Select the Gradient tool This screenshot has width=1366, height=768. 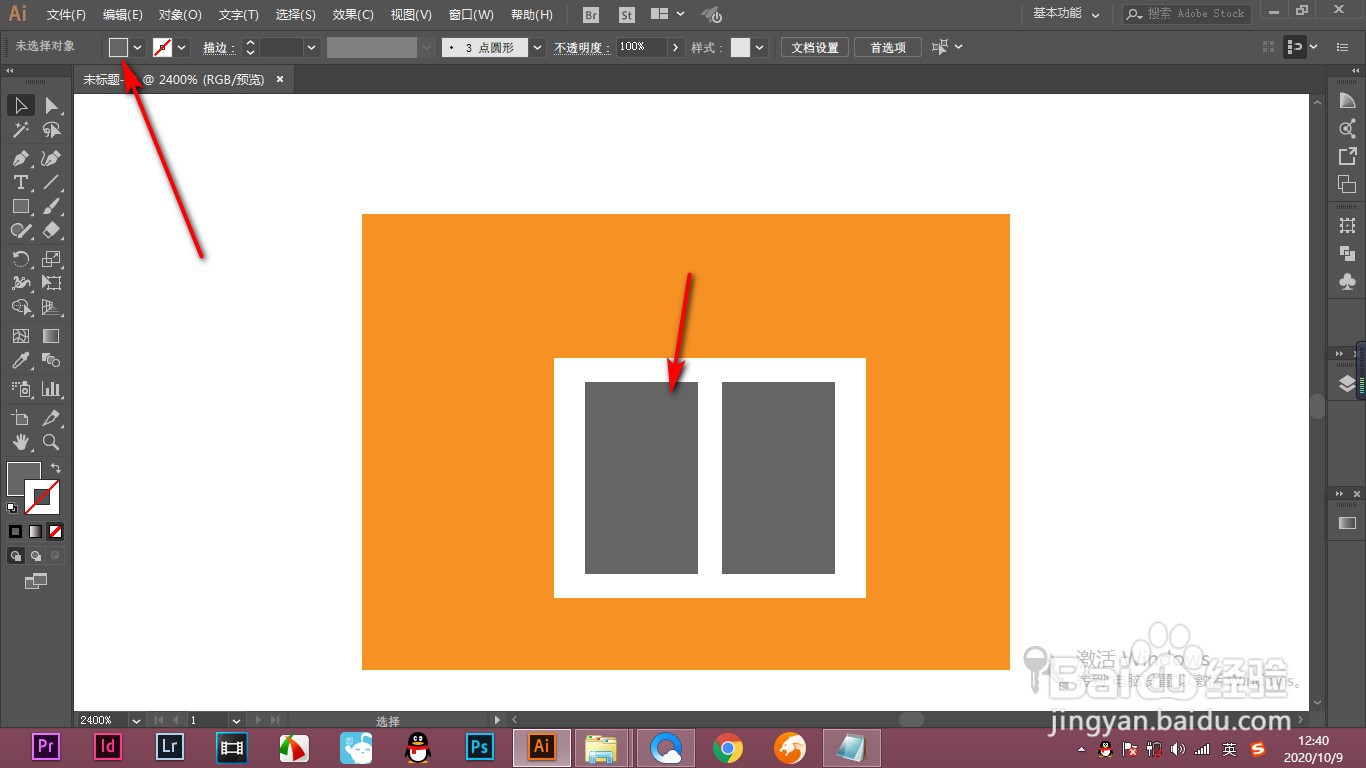click(51, 336)
